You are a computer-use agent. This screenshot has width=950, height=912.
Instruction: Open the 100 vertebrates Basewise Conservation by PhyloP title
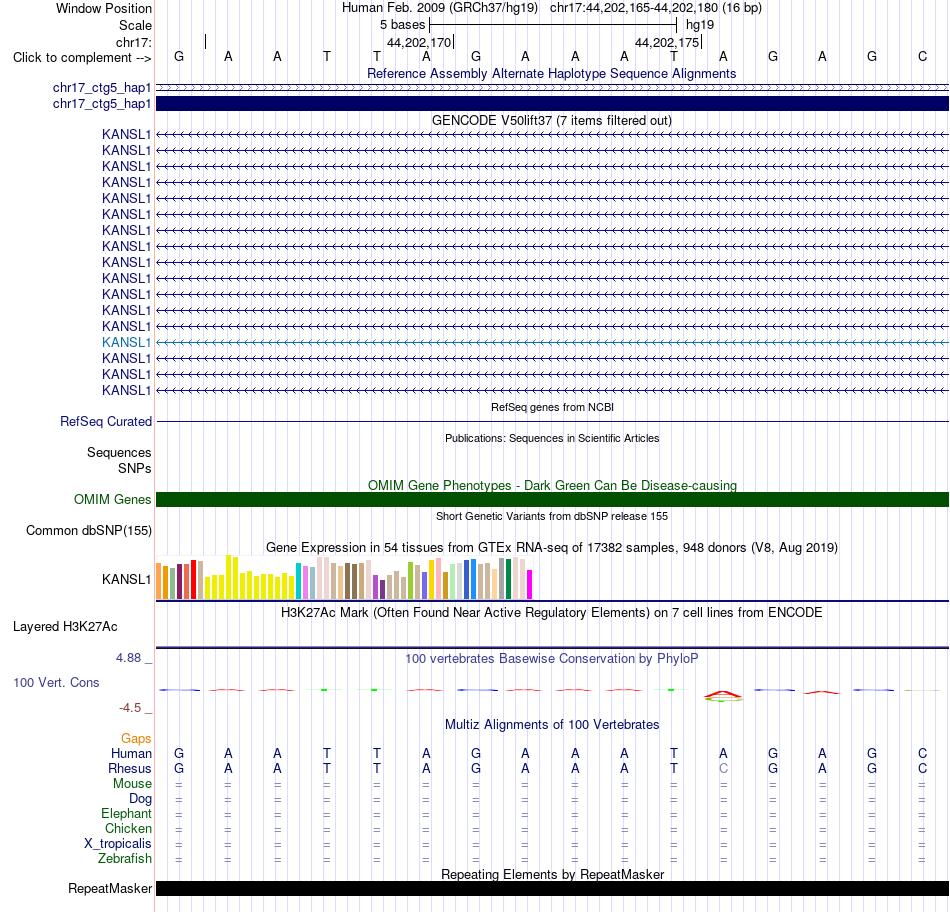pos(551,659)
